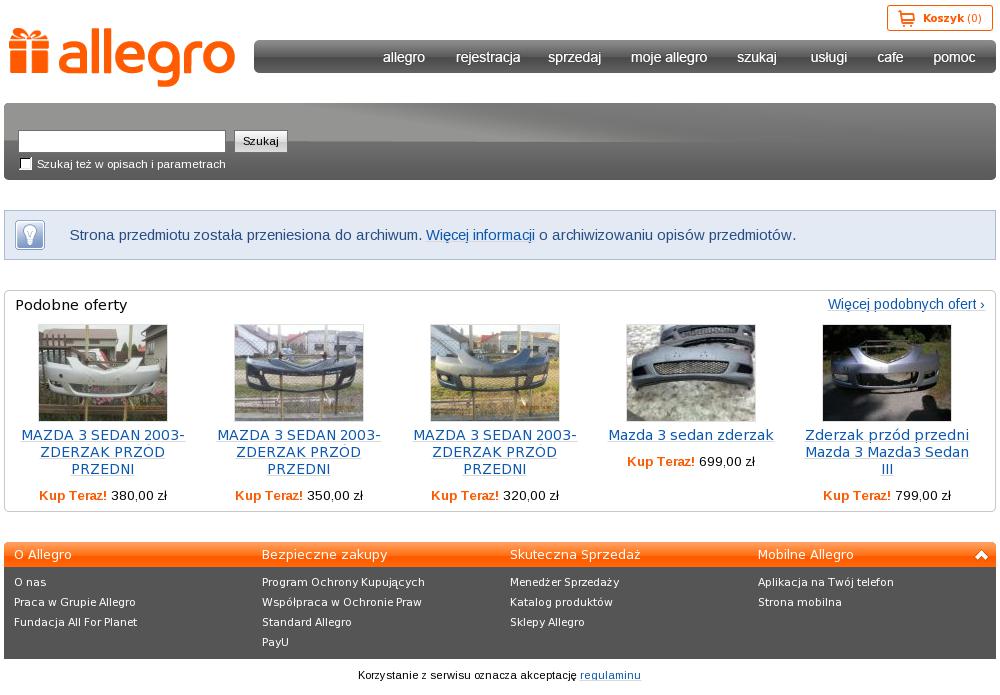The image size is (1000, 695).
Task: Open moje allegro menu item
Action: (669, 57)
